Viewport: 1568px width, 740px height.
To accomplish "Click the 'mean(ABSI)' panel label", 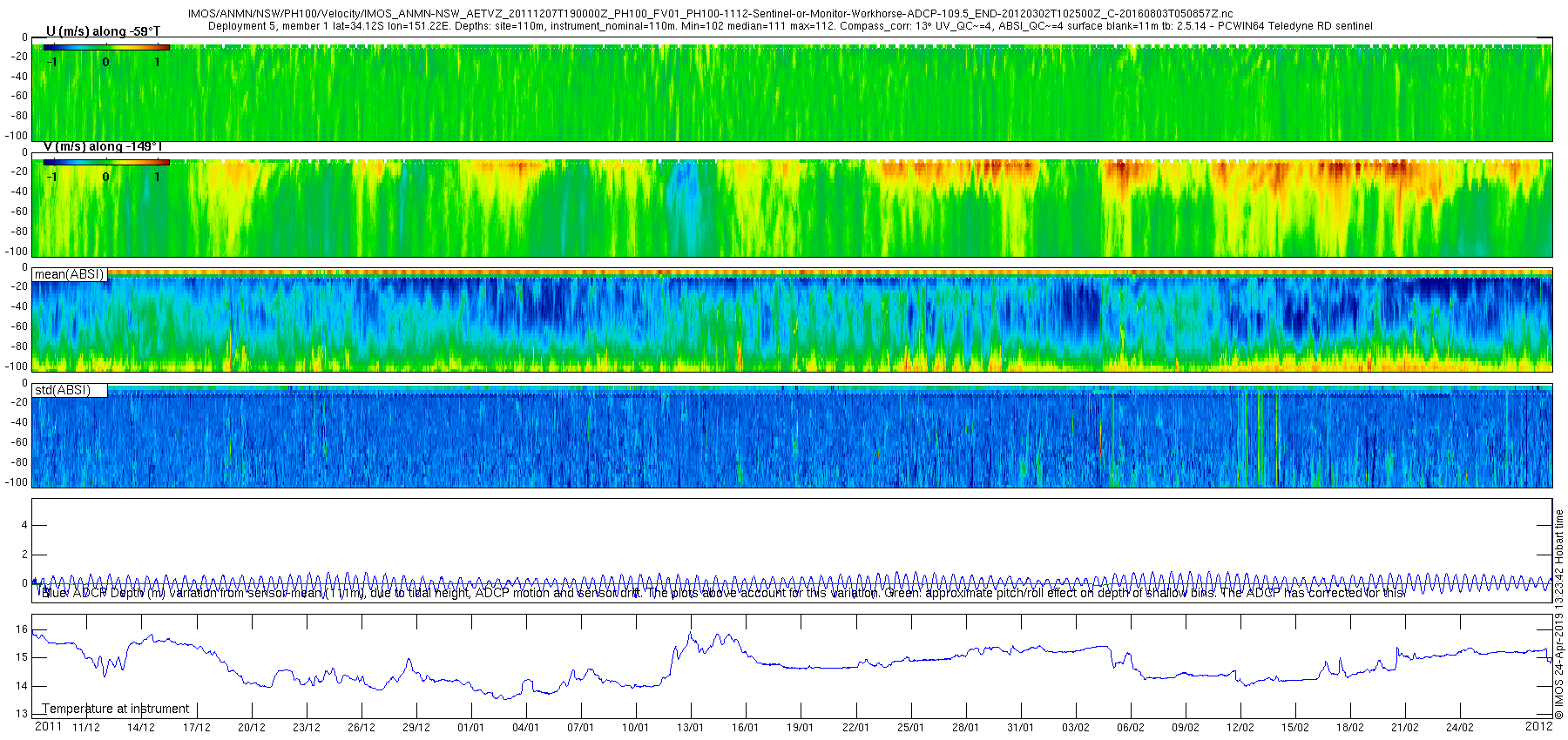I will pyautogui.click(x=70, y=274).
